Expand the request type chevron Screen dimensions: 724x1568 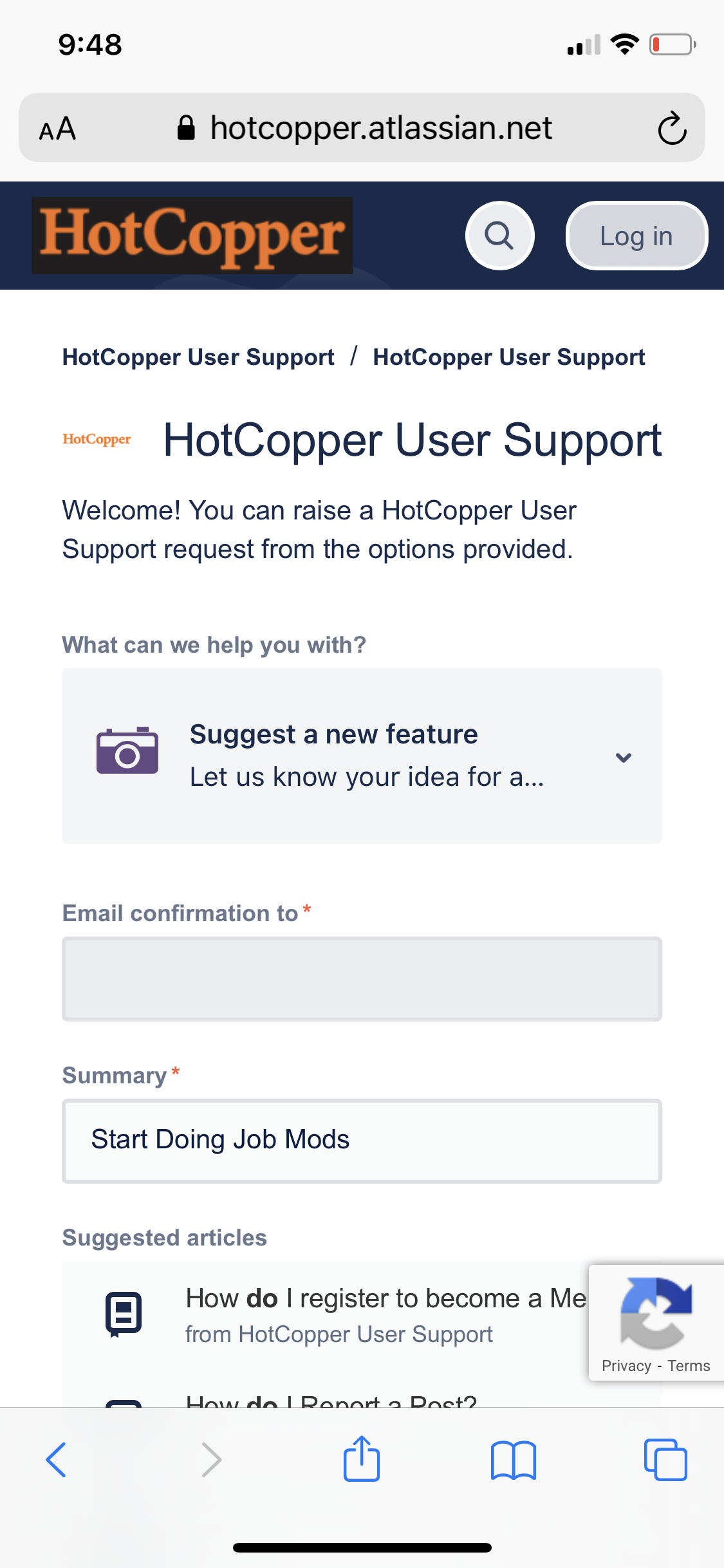click(x=623, y=758)
